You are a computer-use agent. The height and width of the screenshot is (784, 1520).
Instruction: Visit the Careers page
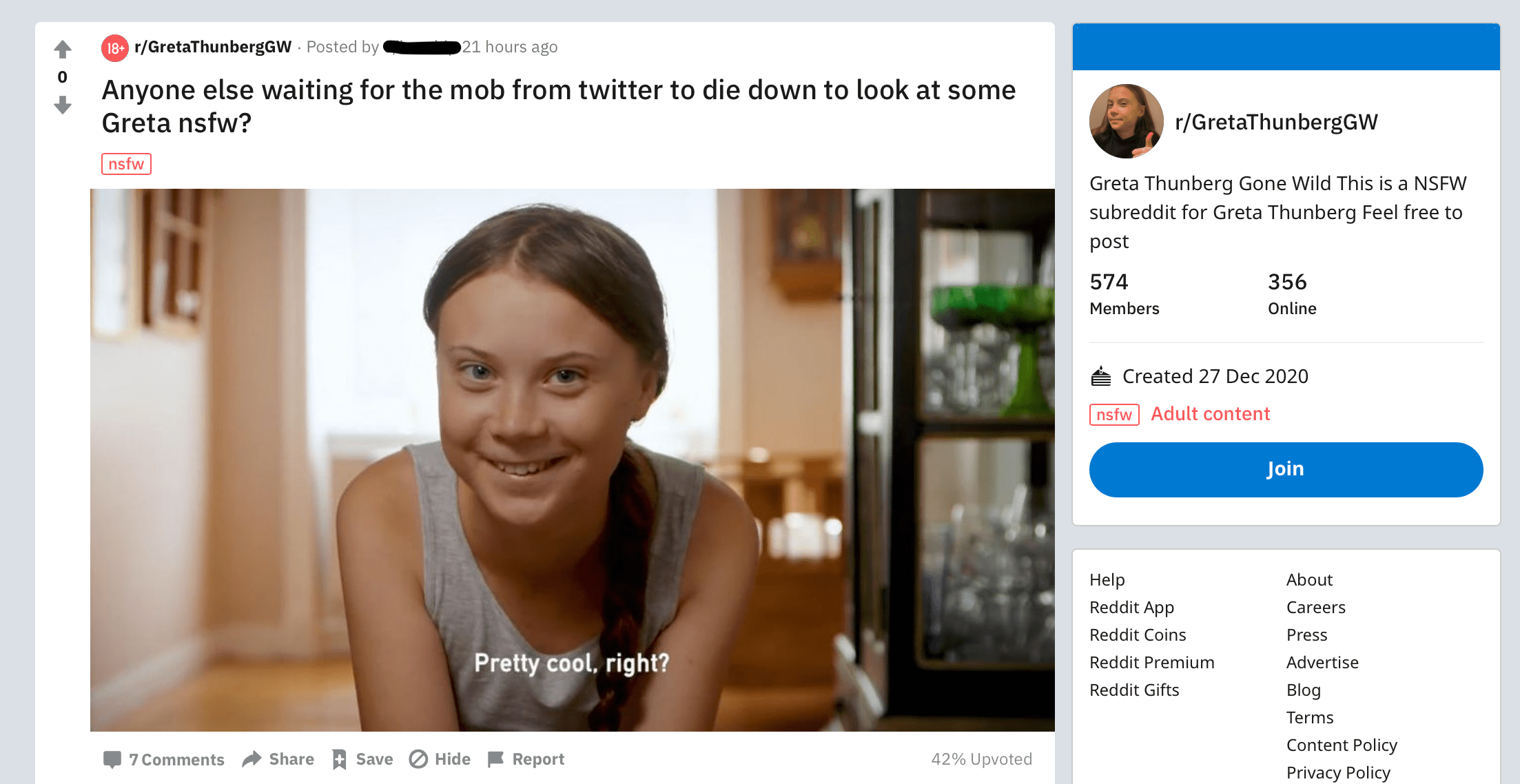1315,607
